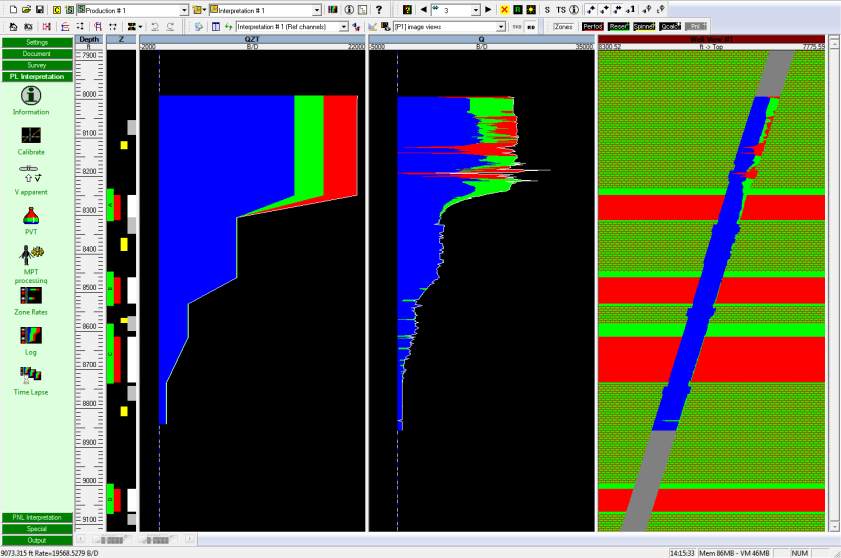Click the green R toolbar icon

click(518, 10)
